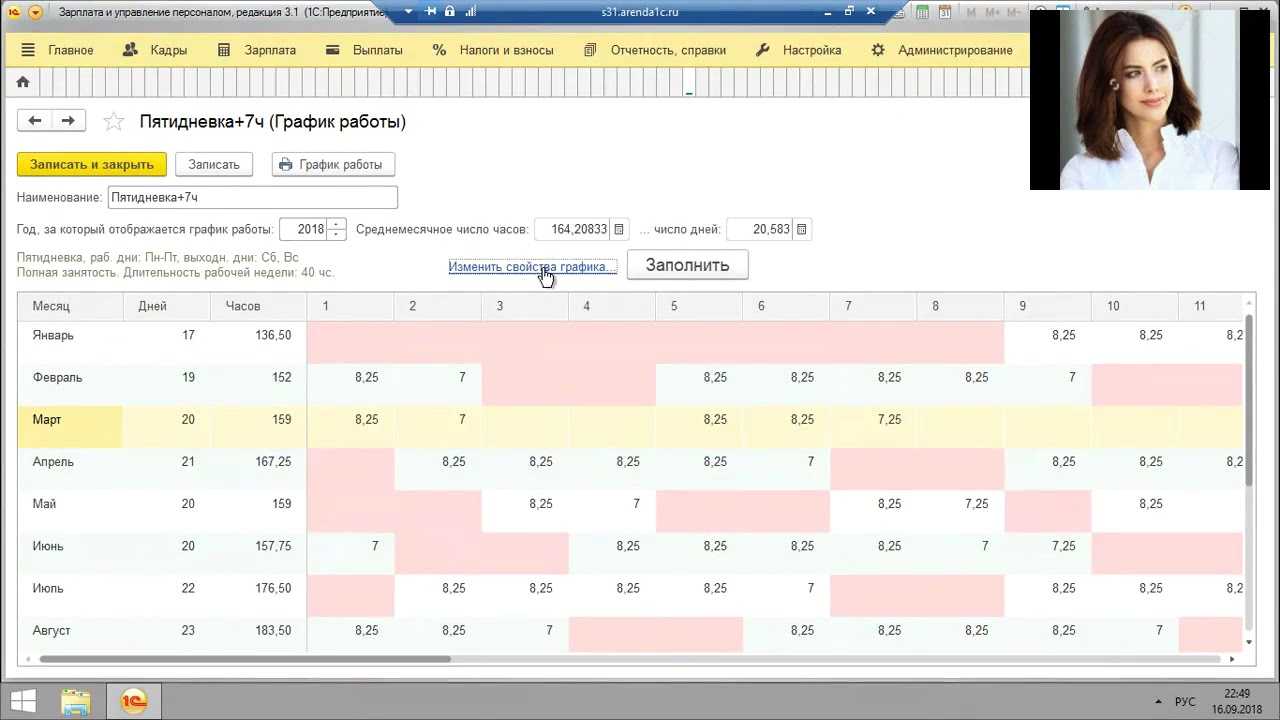Go to the home page icon

pos(23,82)
